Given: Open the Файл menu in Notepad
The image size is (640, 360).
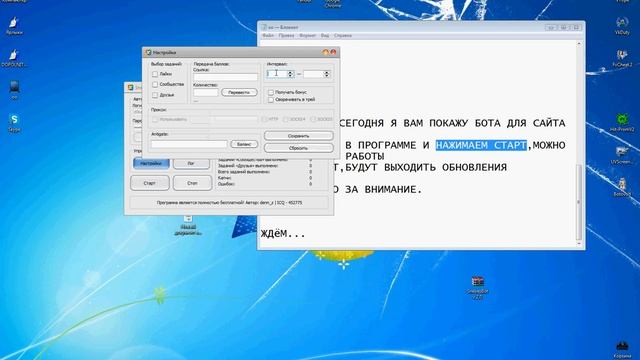Looking at the screenshot, I should (268, 36).
